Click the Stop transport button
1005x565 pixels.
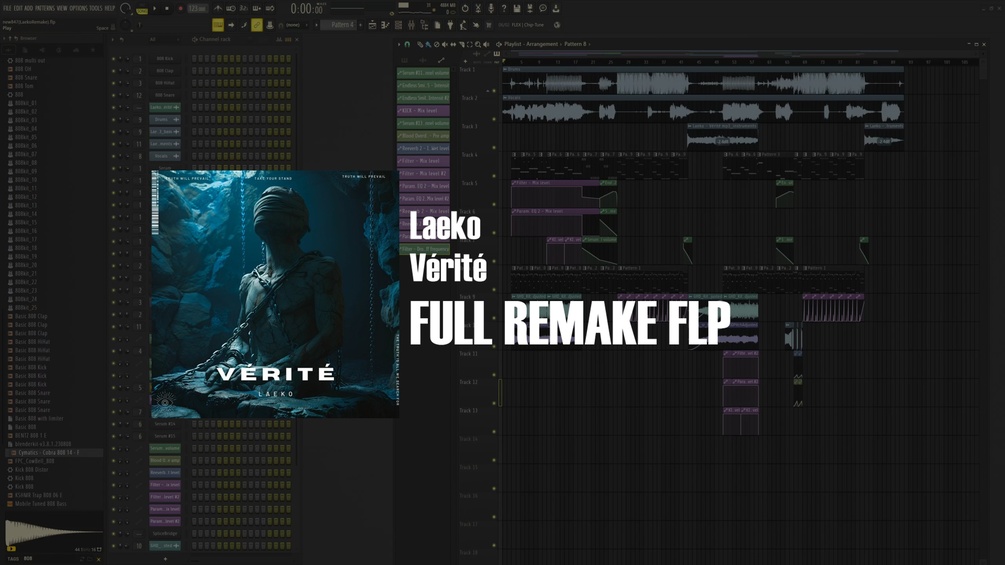point(167,9)
